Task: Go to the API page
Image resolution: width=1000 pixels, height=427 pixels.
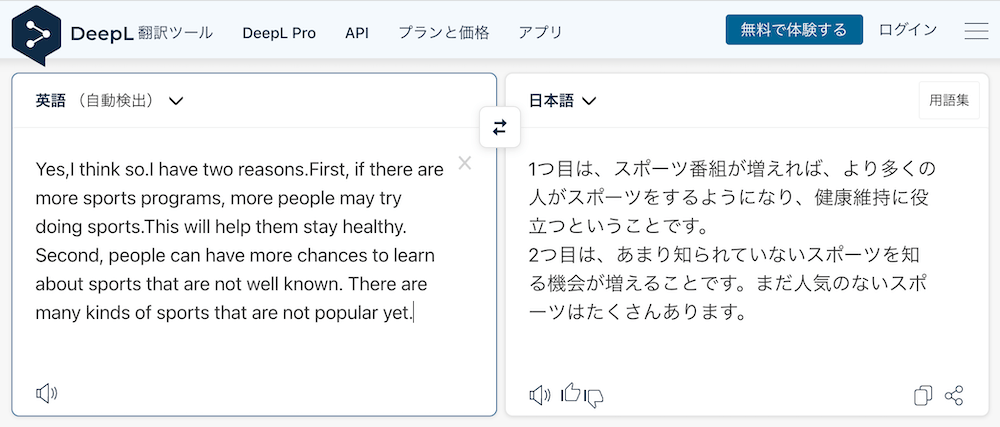Action: click(x=357, y=32)
